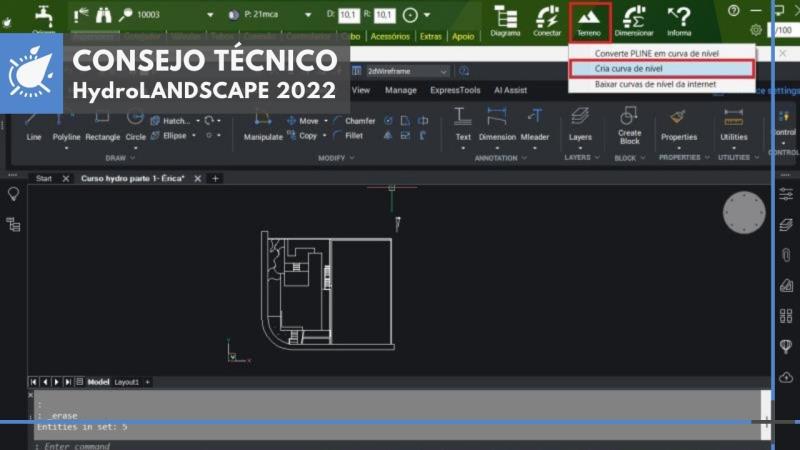Select the Origem faucet icon
The width and height of the screenshot is (800, 450).
tap(44, 16)
